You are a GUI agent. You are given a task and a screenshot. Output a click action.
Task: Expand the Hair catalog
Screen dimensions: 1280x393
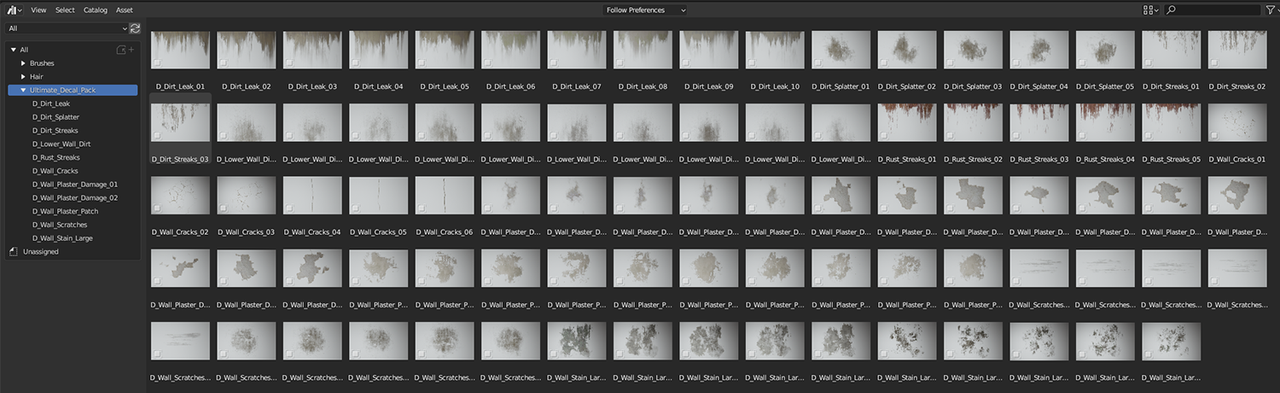tap(23, 76)
